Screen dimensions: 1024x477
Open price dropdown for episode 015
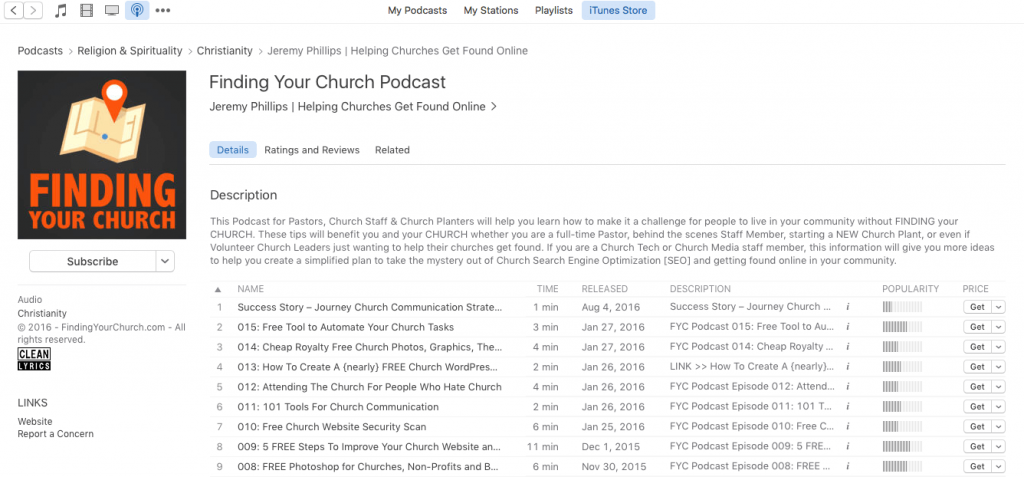pos(999,327)
